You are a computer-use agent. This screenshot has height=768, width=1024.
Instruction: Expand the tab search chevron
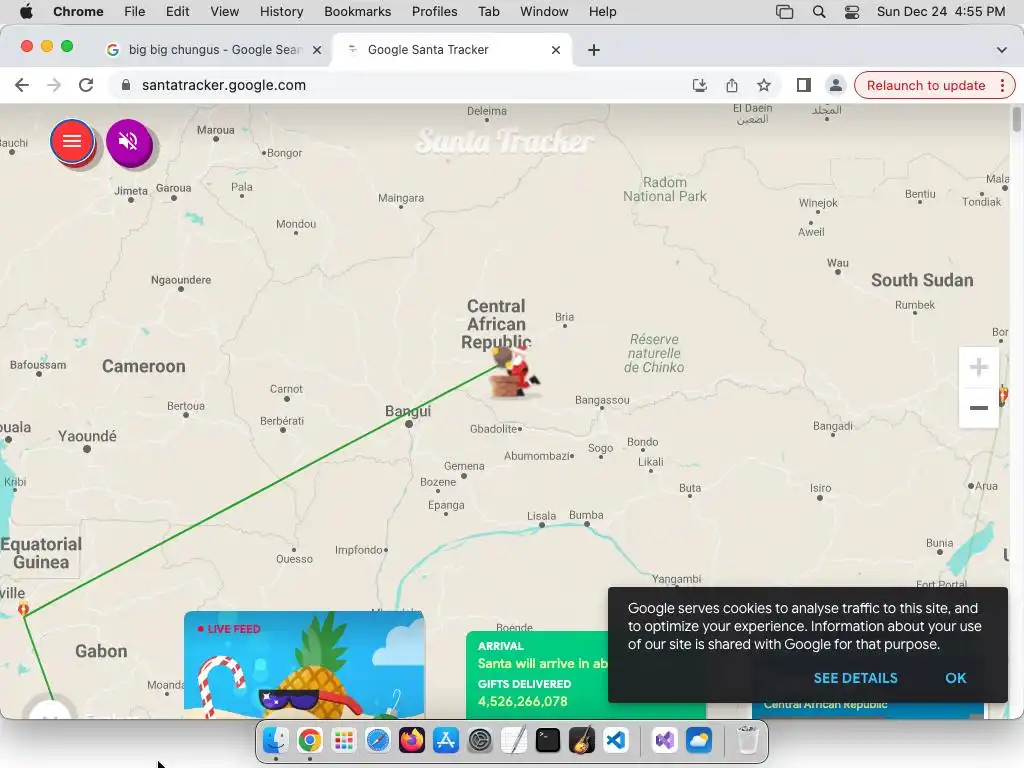(1001, 50)
